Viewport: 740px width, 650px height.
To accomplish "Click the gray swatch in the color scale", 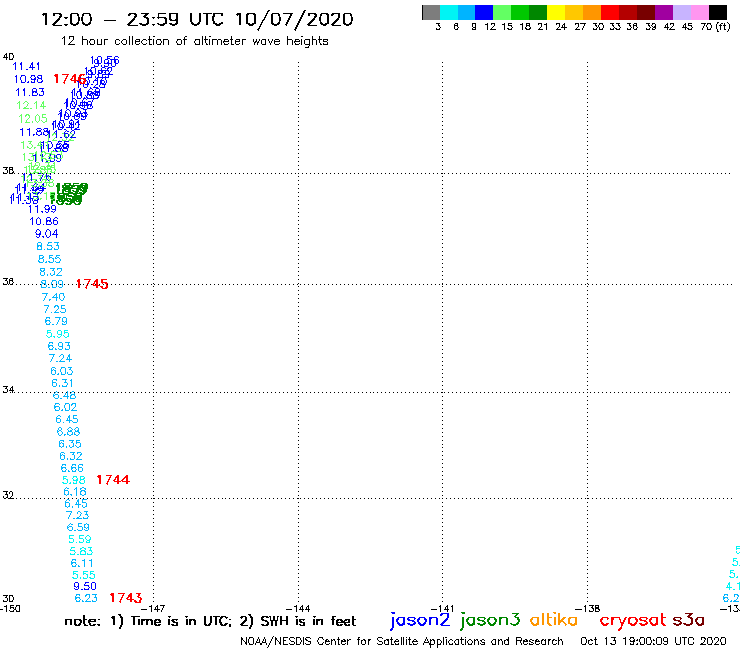I will tap(431, 12).
